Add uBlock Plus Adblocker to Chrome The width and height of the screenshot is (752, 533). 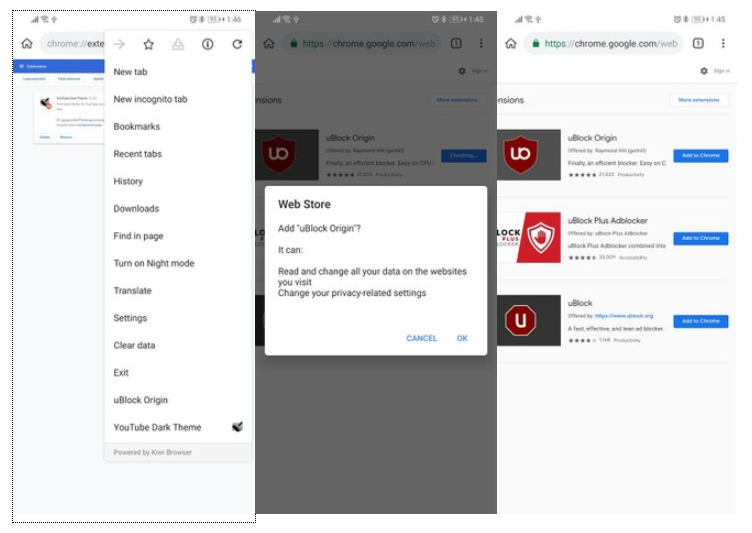coord(701,238)
